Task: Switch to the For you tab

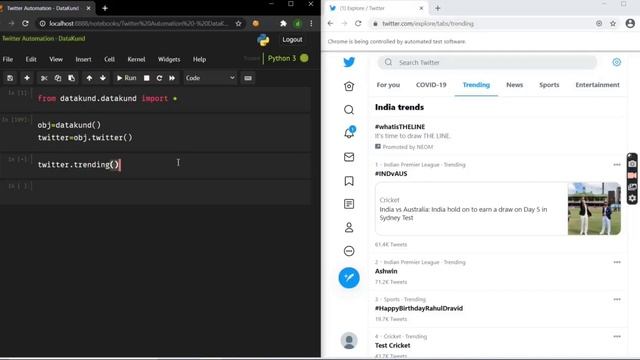Action: click(388, 85)
